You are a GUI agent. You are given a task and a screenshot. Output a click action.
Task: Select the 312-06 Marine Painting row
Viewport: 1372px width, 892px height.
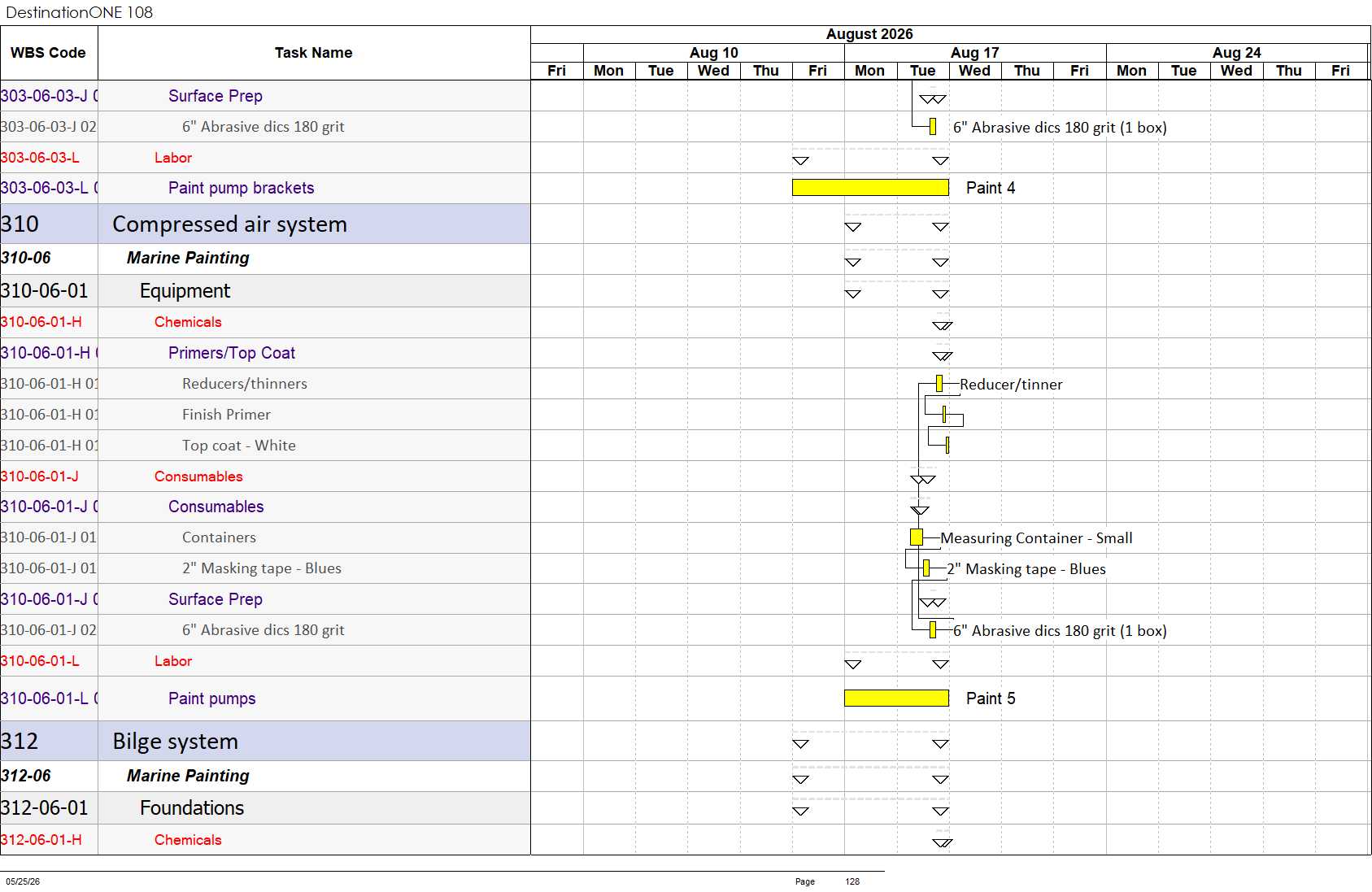pos(265,776)
